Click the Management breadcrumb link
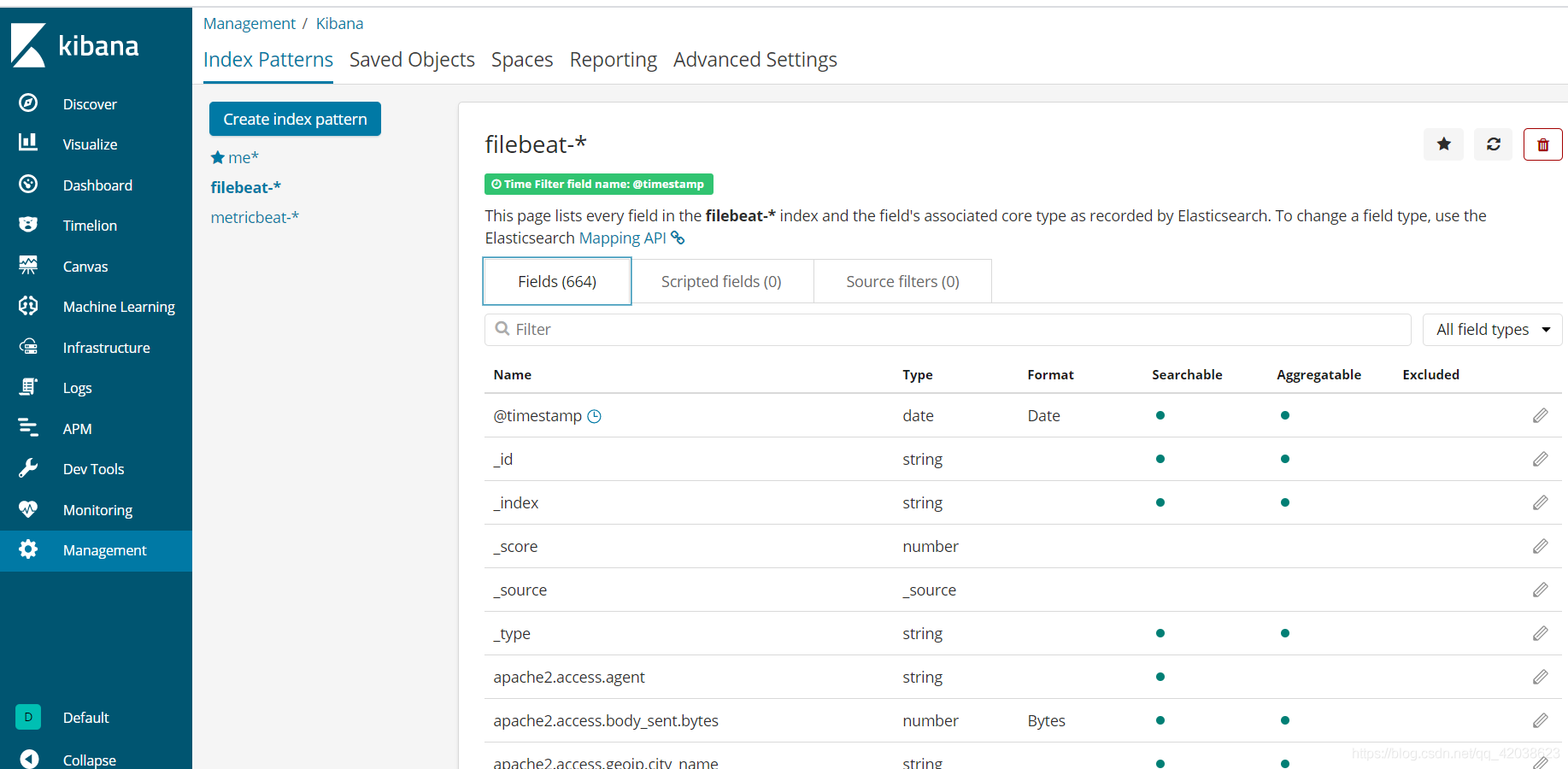 (250, 24)
